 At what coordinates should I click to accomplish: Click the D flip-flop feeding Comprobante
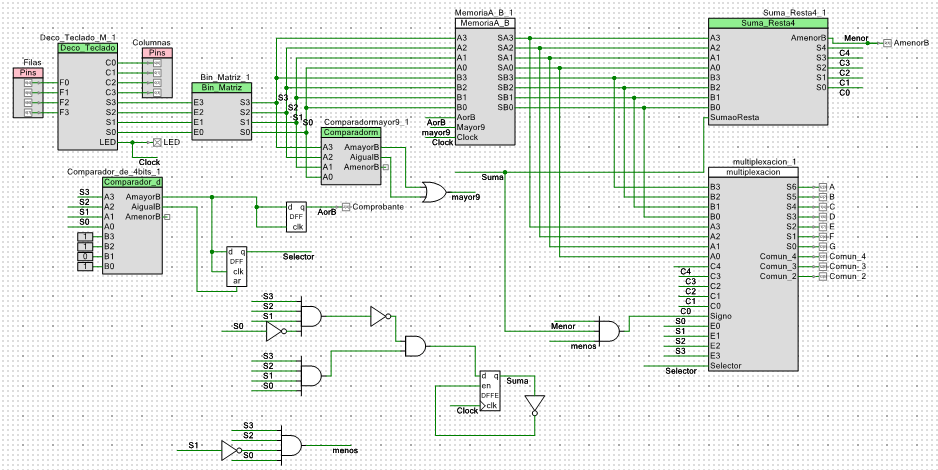coord(297,216)
